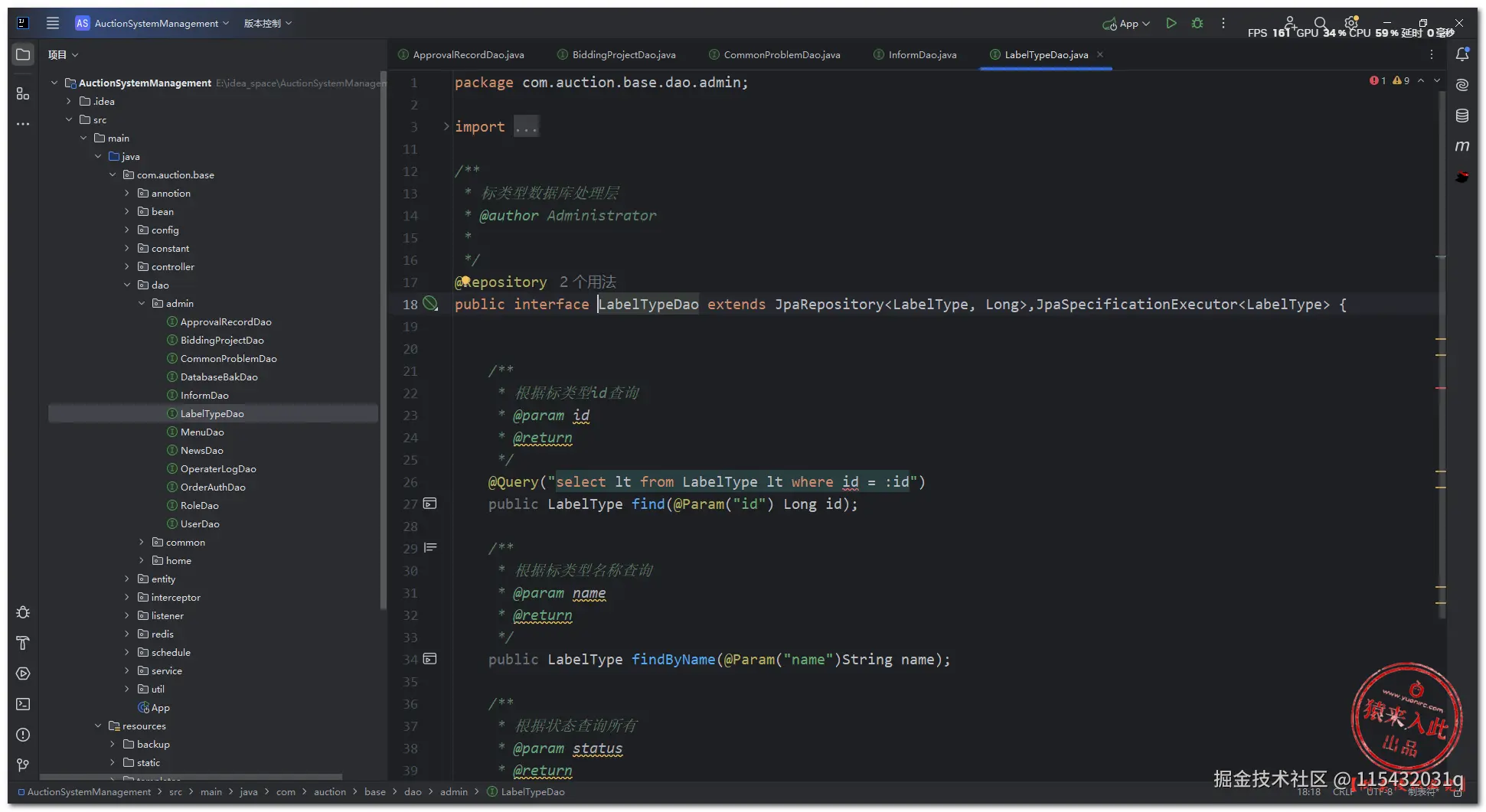The image size is (1486, 812).
Task: Click 'dao' in the breadcrumb bar
Action: [x=413, y=792]
